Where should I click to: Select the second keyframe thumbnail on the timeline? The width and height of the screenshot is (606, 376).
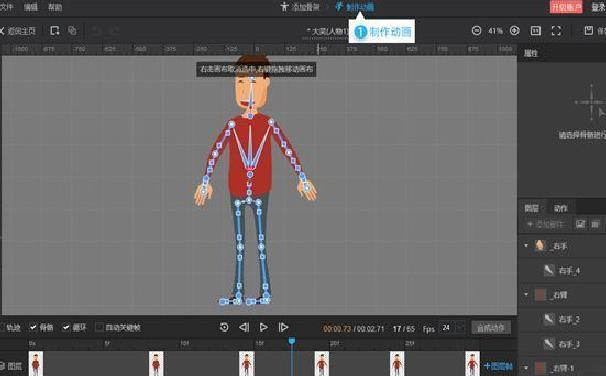click(x=156, y=364)
